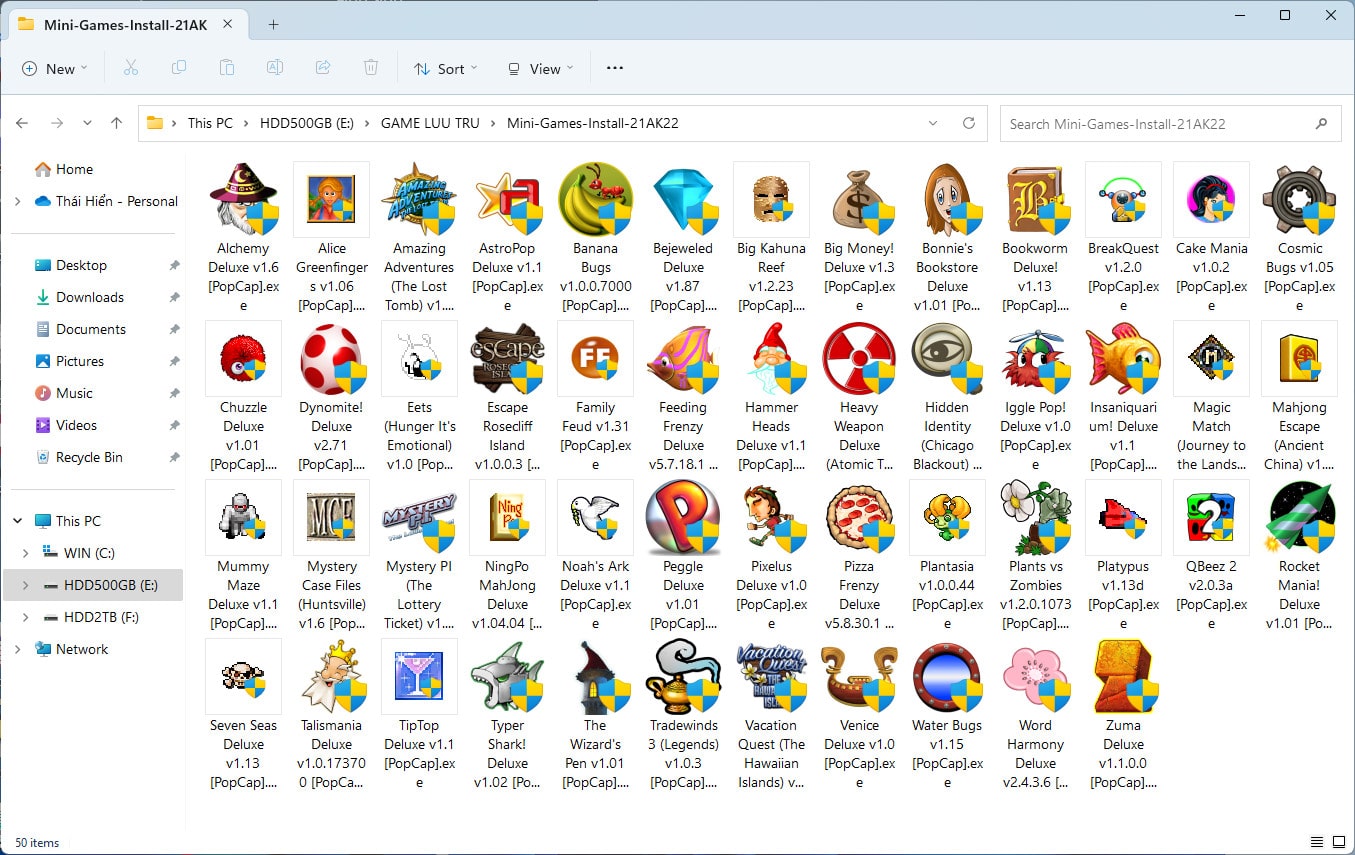
Task: Open the View dropdown menu
Action: tap(541, 68)
